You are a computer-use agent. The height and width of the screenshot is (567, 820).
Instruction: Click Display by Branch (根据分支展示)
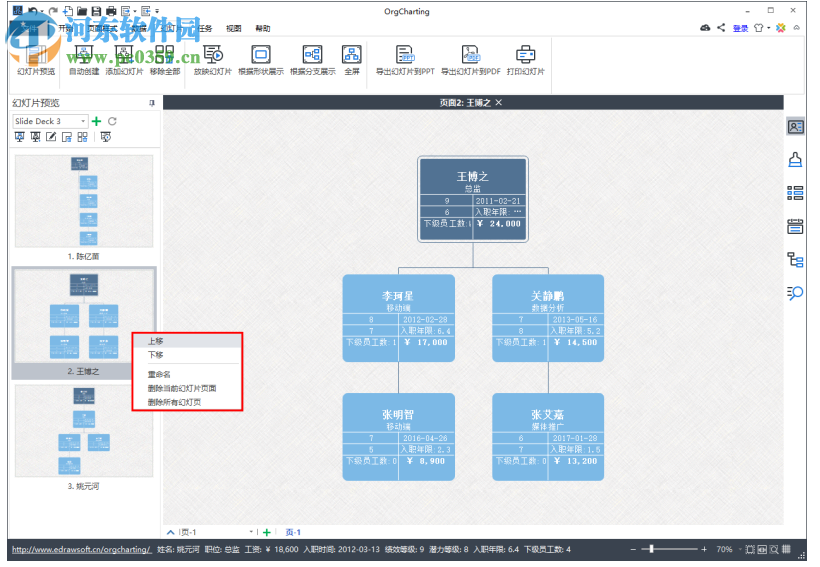tap(313, 61)
